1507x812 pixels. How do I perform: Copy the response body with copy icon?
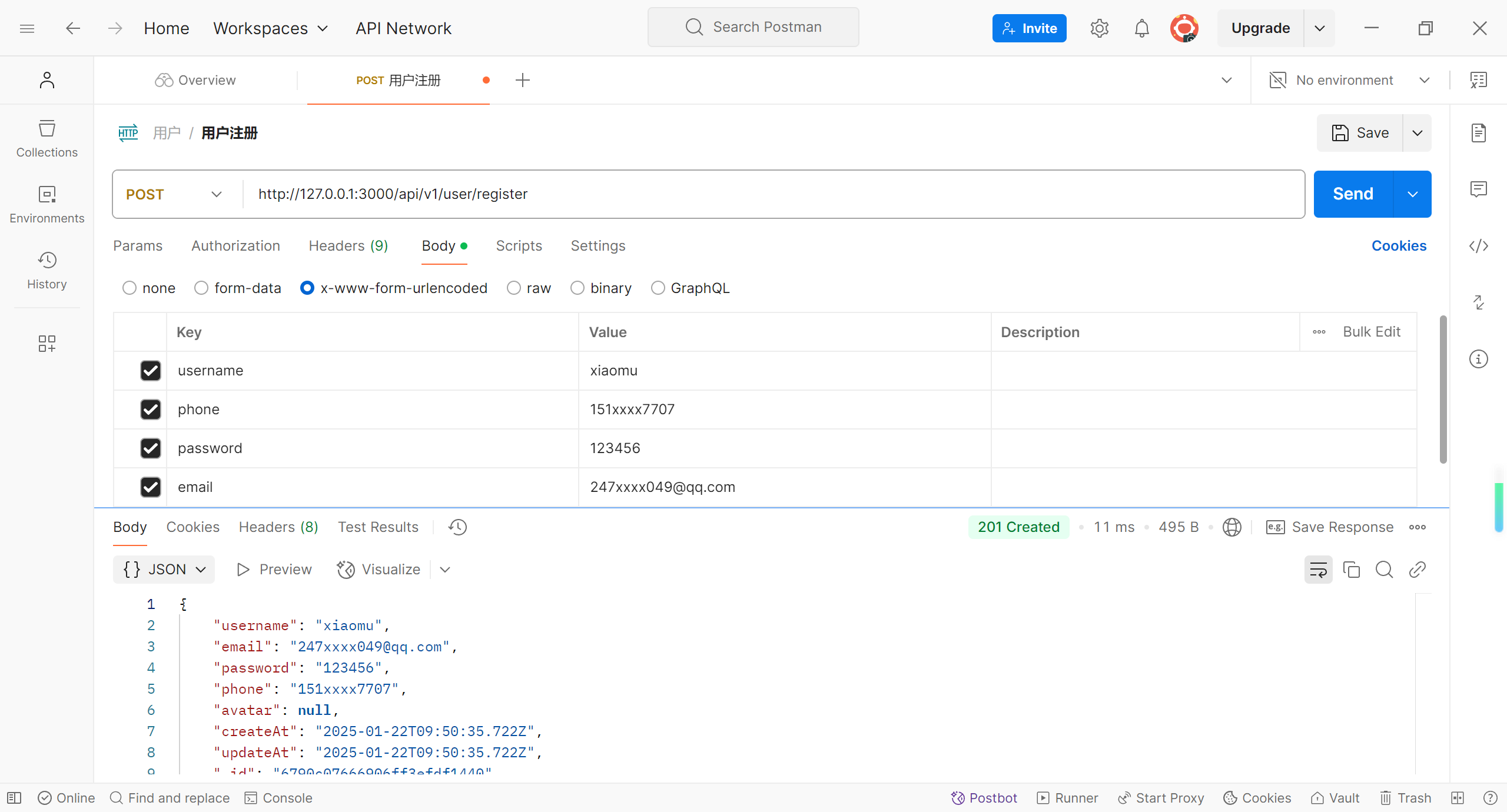click(1351, 570)
